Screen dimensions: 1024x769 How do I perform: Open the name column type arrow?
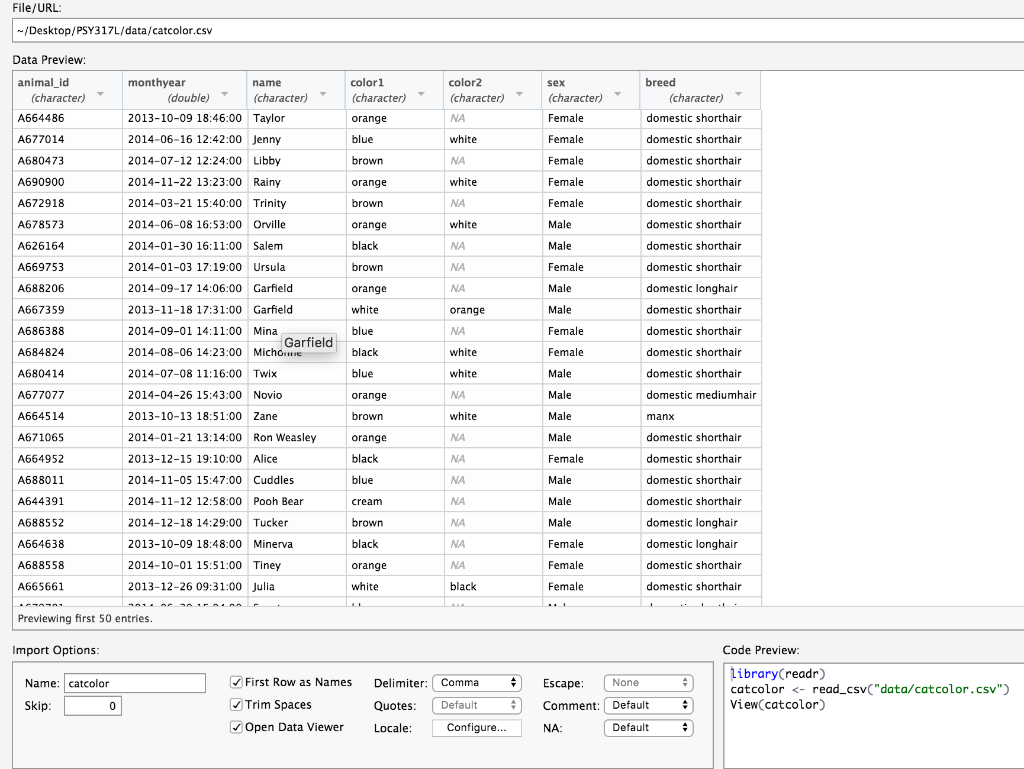coord(323,95)
